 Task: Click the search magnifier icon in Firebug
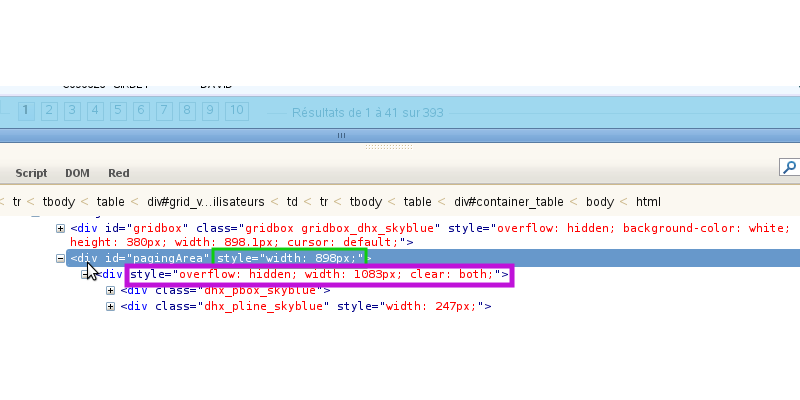790,167
